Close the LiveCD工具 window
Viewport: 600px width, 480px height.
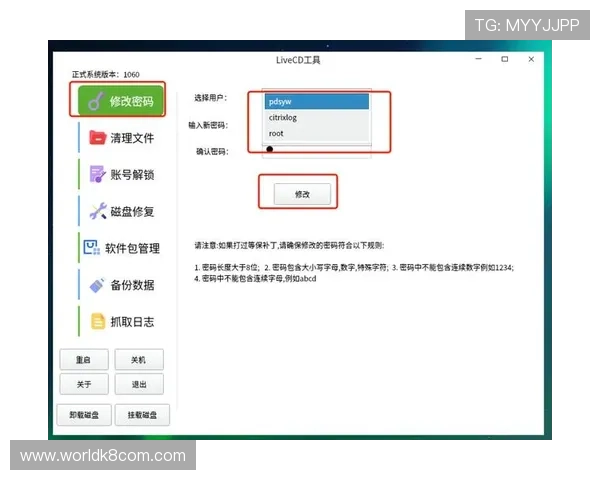[x=531, y=59]
